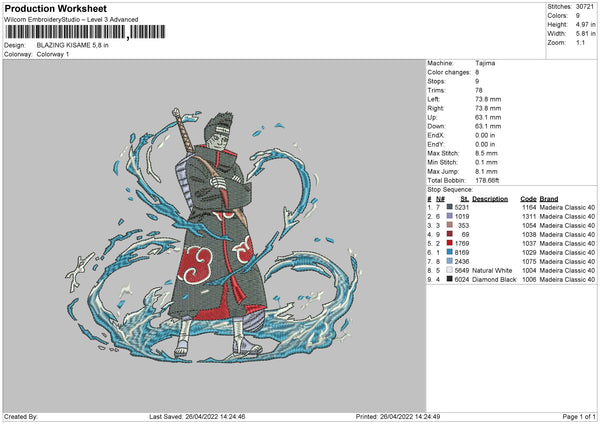Viewport: 600px width, 424px height.
Task: Click the Height value '4.97 in'
Action: tap(585, 24)
